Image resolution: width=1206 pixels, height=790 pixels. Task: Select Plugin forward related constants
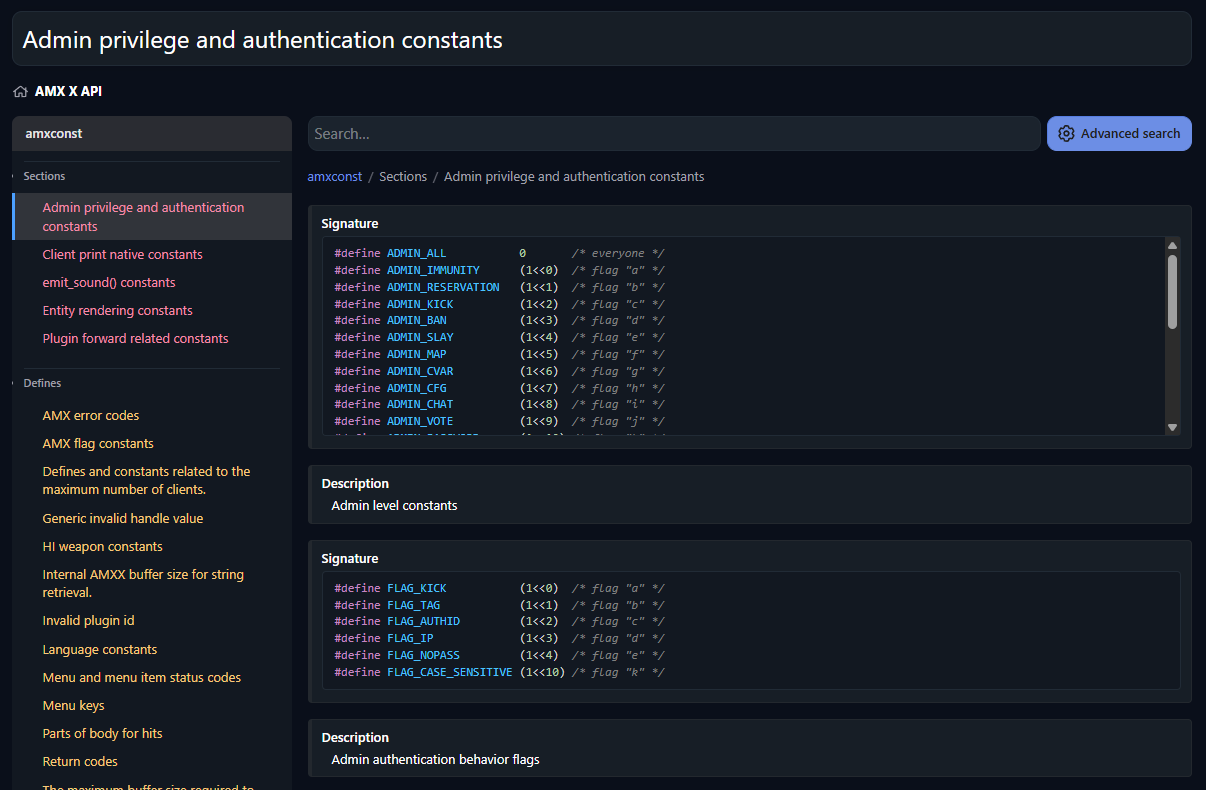click(x=135, y=339)
